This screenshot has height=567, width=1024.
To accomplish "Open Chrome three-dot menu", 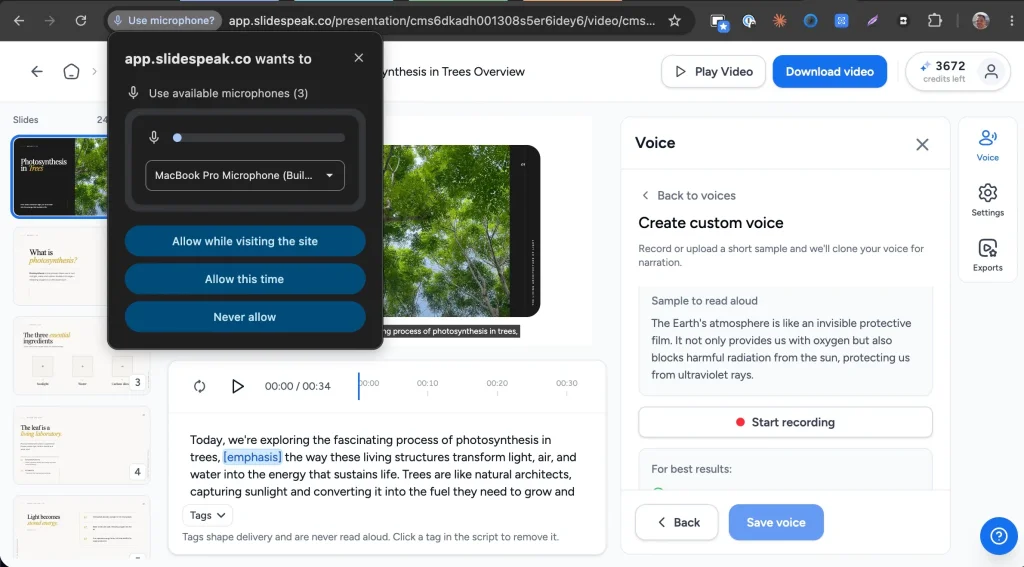I will [1012, 21].
